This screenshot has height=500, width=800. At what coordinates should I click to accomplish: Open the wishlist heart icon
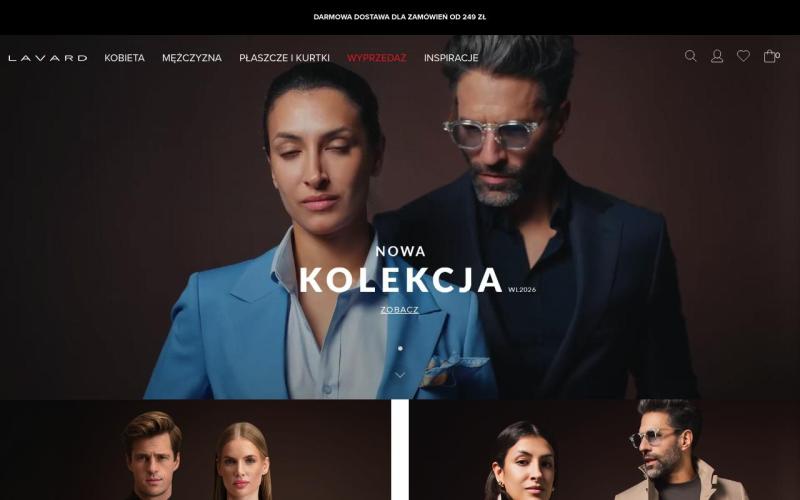click(x=743, y=56)
